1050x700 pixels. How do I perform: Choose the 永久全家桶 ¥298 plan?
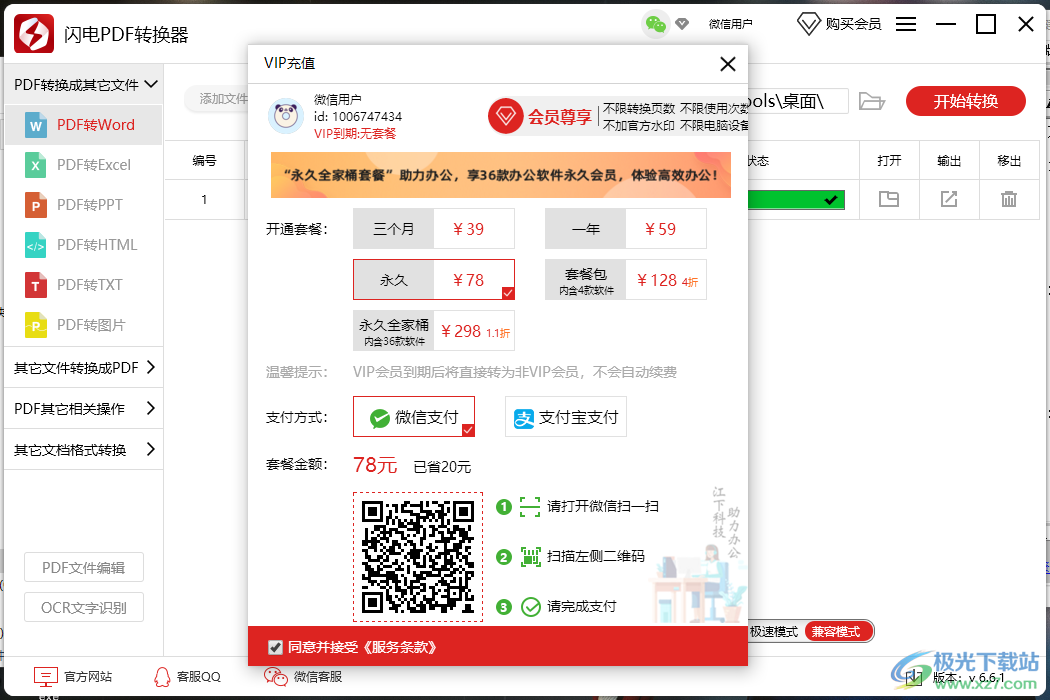pyautogui.click(x=434, y=331)
